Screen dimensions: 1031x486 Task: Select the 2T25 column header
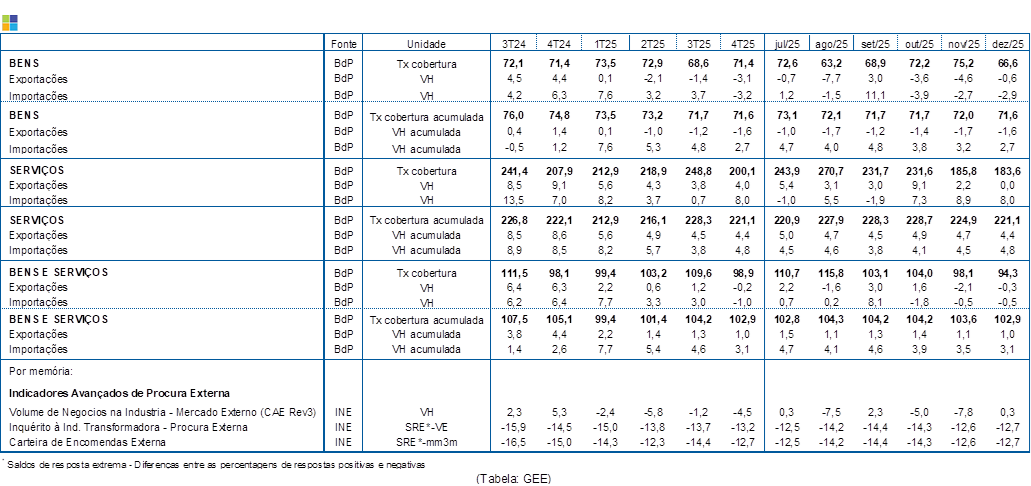tap(651, 44)
